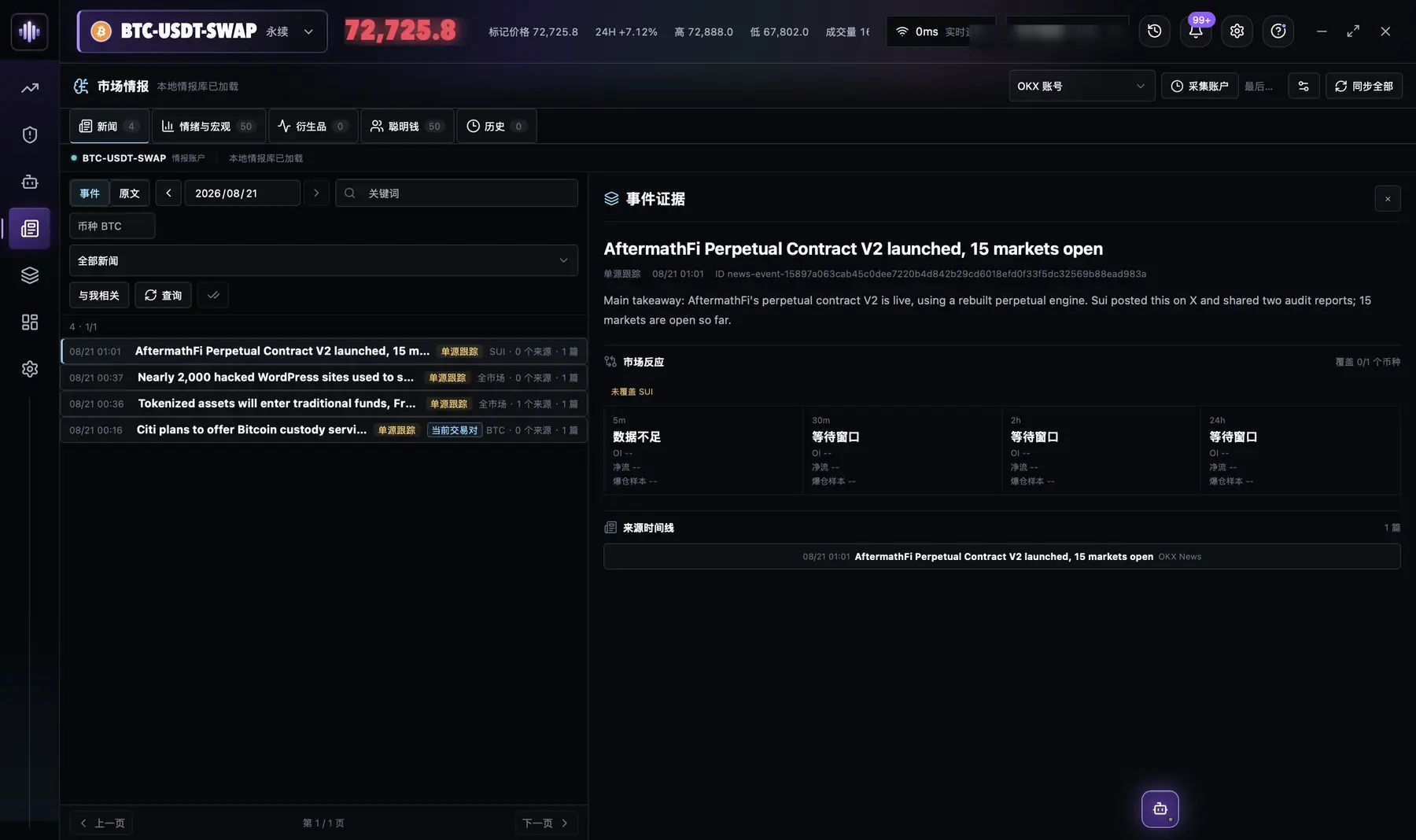
Task: Go to 上一页 in pagination
Action: (x=102, y=823)
